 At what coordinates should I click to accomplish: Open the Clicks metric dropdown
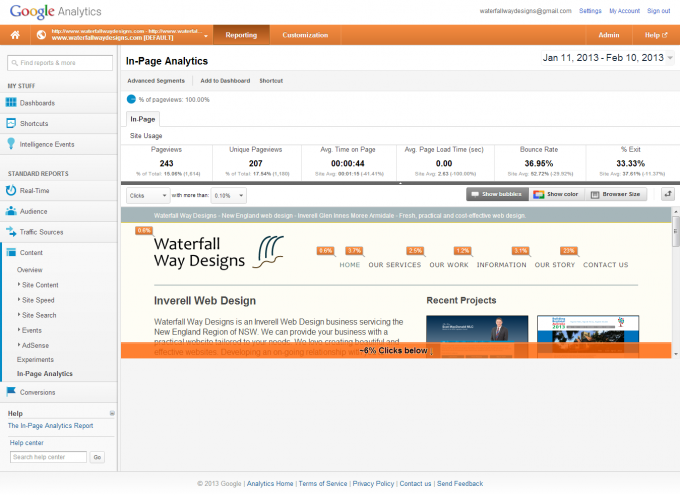pos(148,196)
